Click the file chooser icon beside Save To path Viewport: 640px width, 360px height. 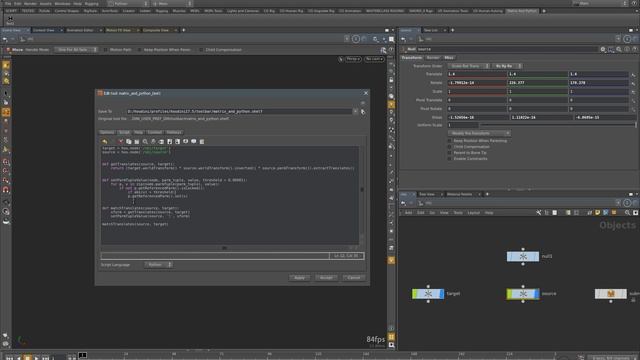tap(363, 111)
